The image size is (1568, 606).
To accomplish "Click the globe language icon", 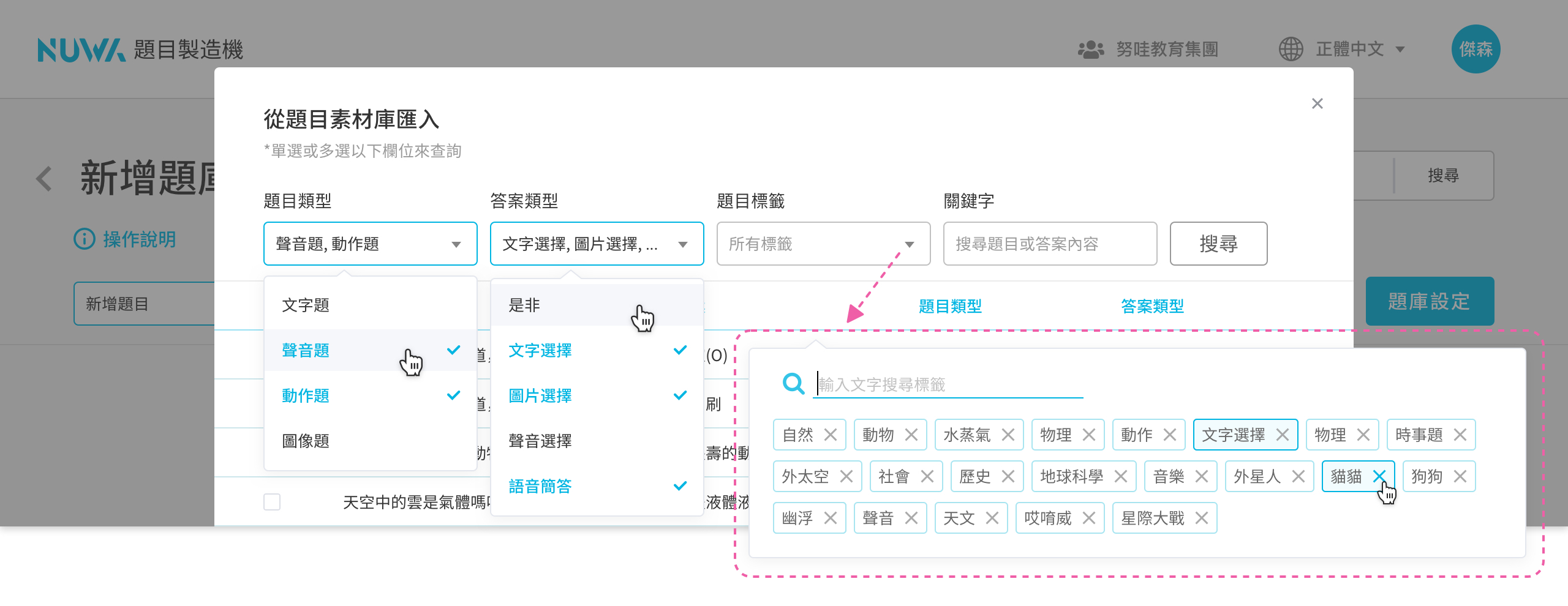I will 1291,49.
